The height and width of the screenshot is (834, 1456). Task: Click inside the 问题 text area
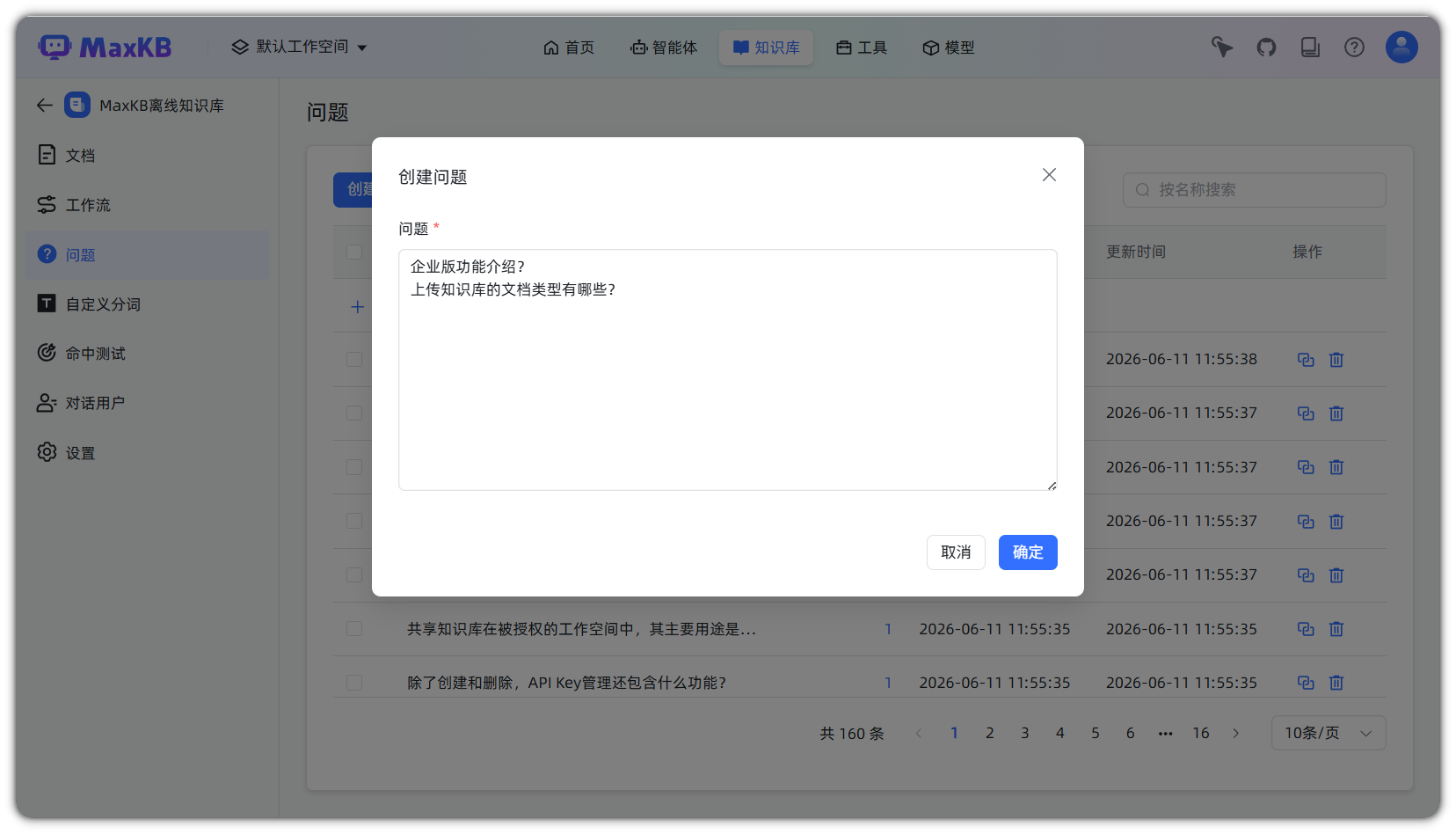coord(728,369)
